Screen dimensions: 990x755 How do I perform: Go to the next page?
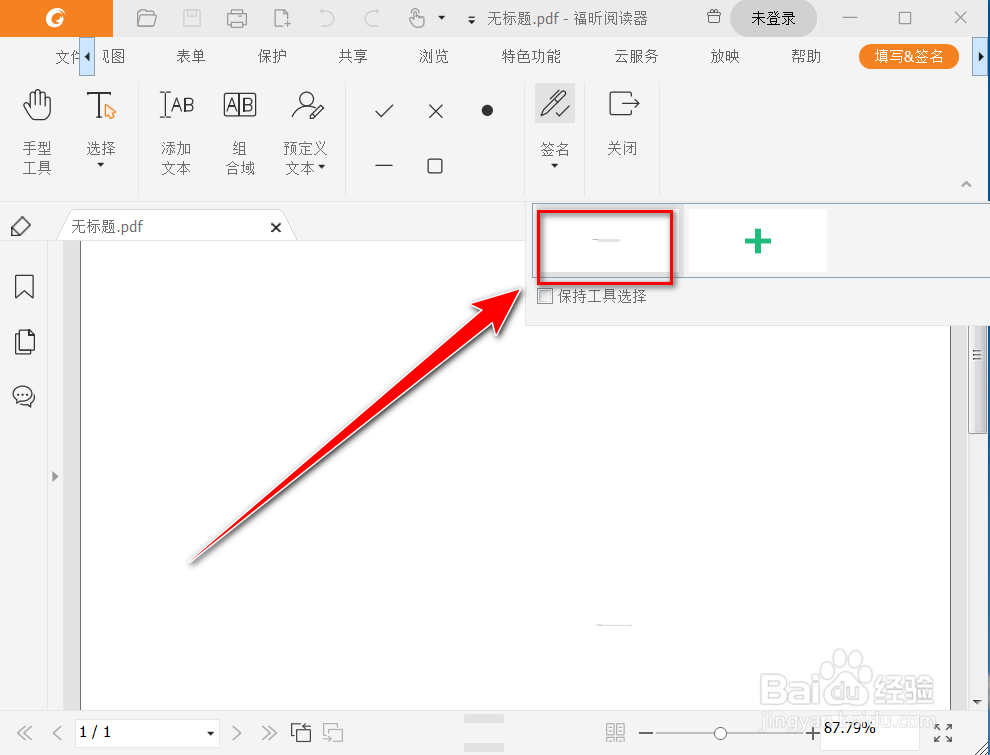coord(237,732)
